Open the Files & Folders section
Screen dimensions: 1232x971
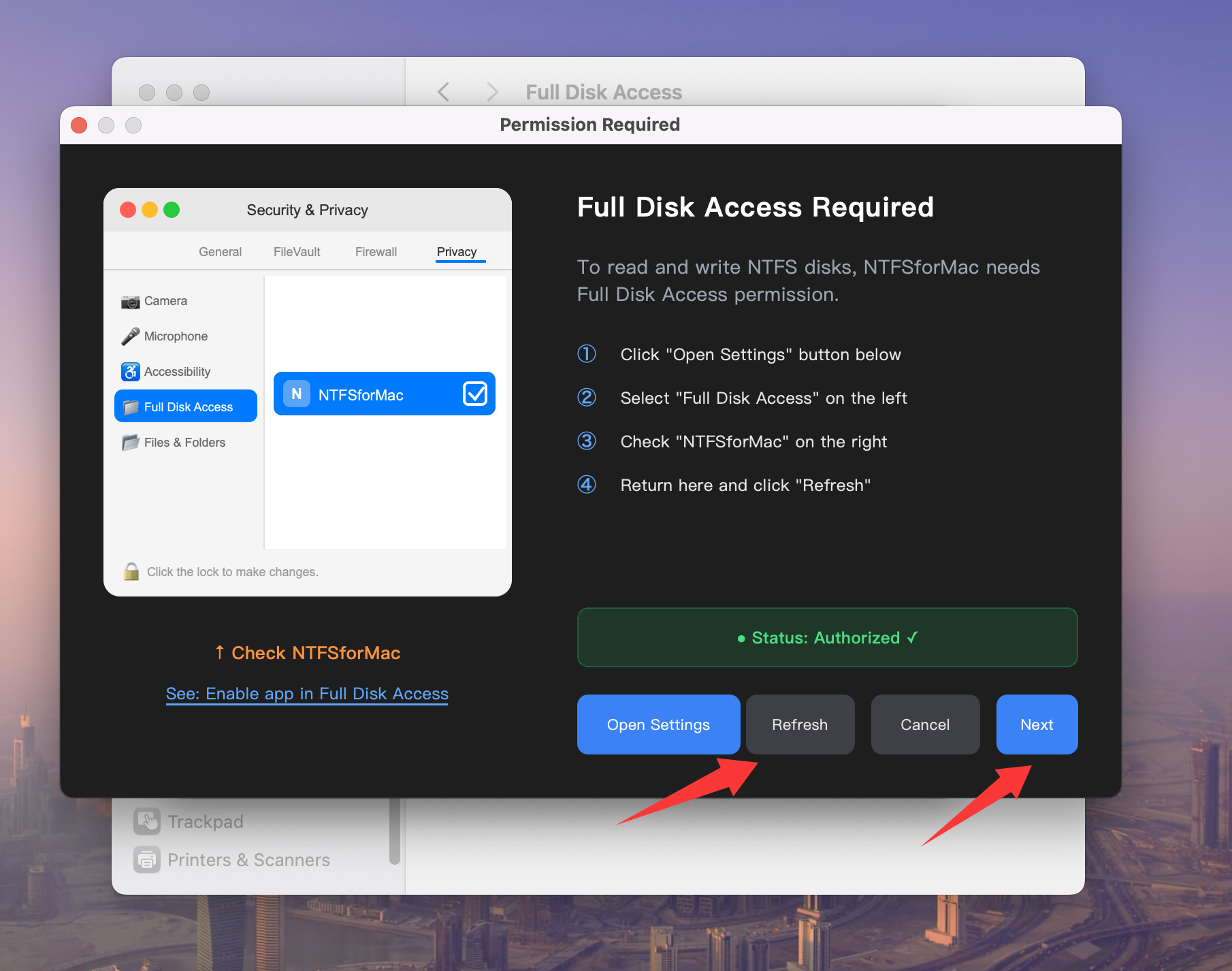(183, 442)
